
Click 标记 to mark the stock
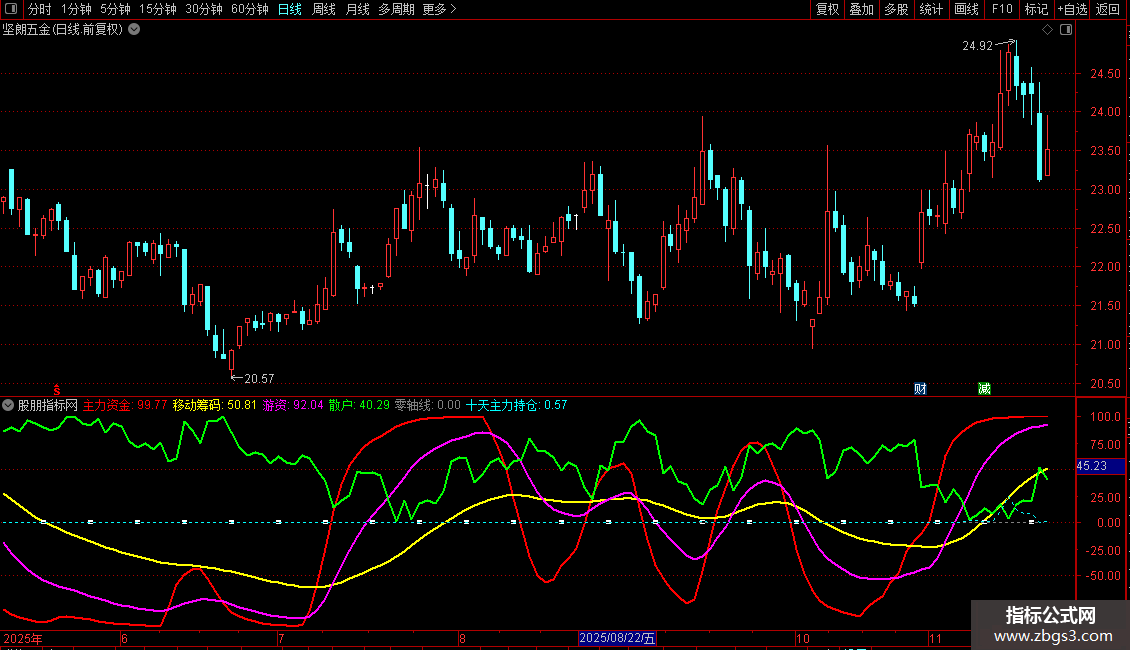tap(1036, 9)
